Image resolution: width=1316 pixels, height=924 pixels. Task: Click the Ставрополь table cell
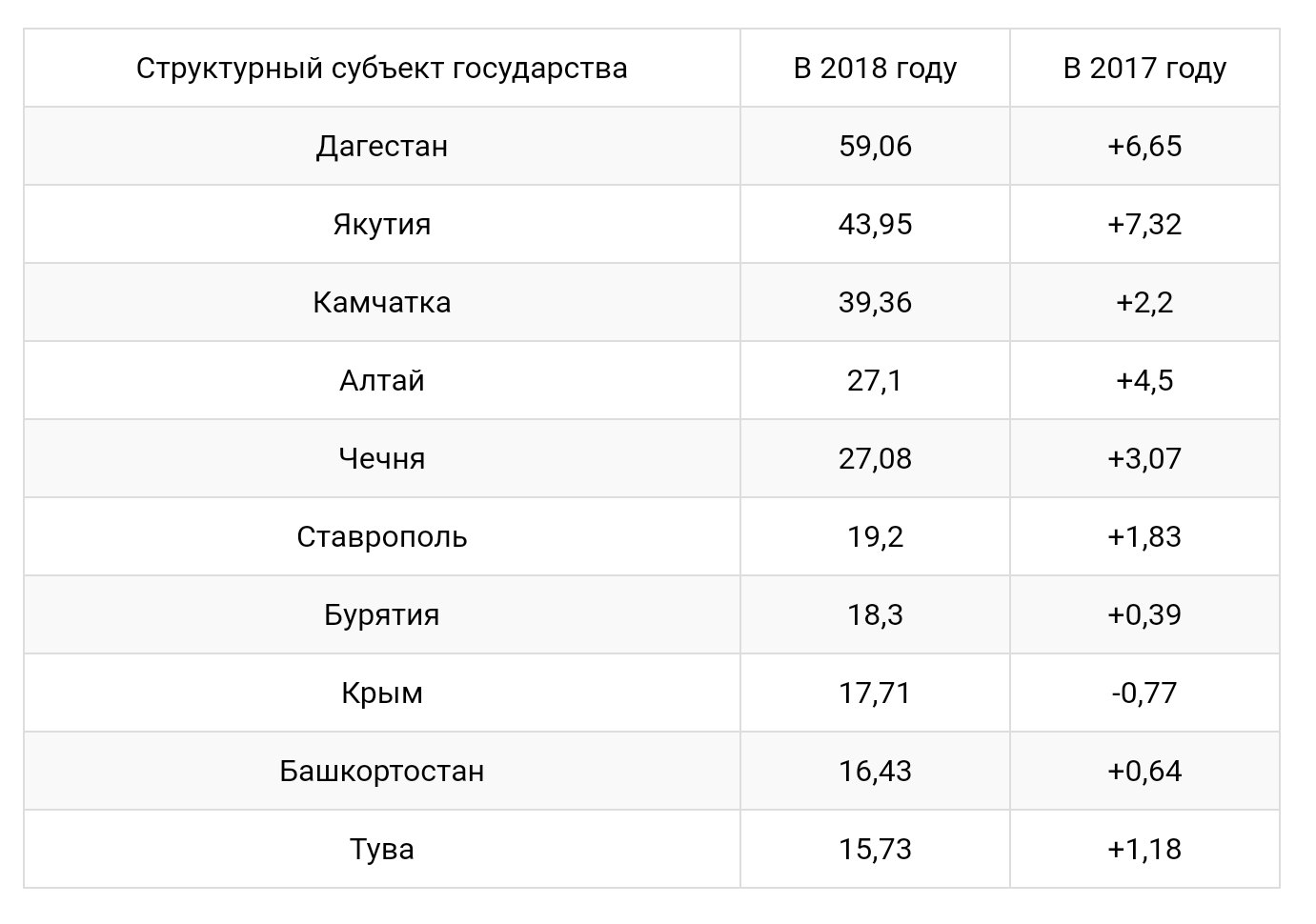[x=382, y=536]
